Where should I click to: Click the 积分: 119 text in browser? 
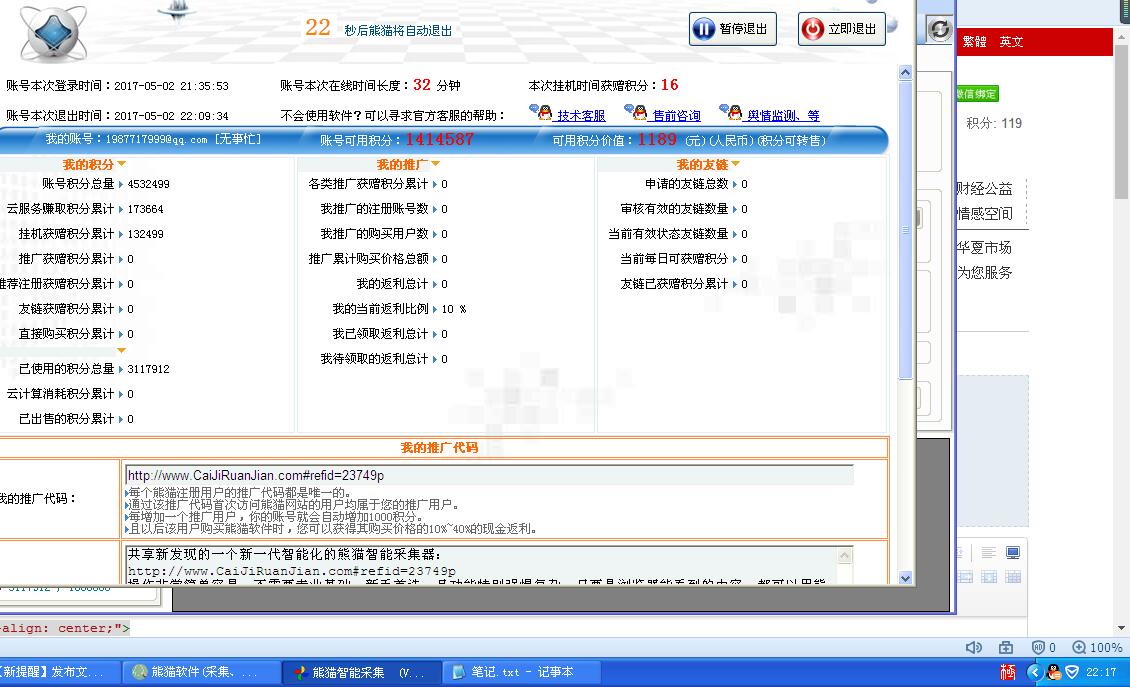tap(994, 123)
